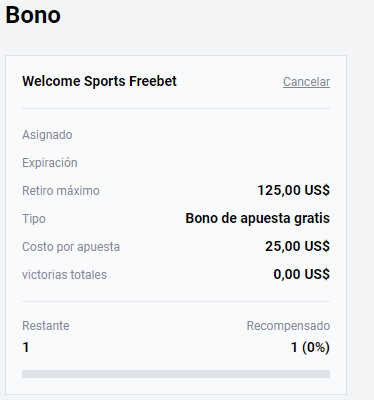Select the Welcome Sports Freebet title
The width and height of the screenshot is (374, 400).
point(99,81)
